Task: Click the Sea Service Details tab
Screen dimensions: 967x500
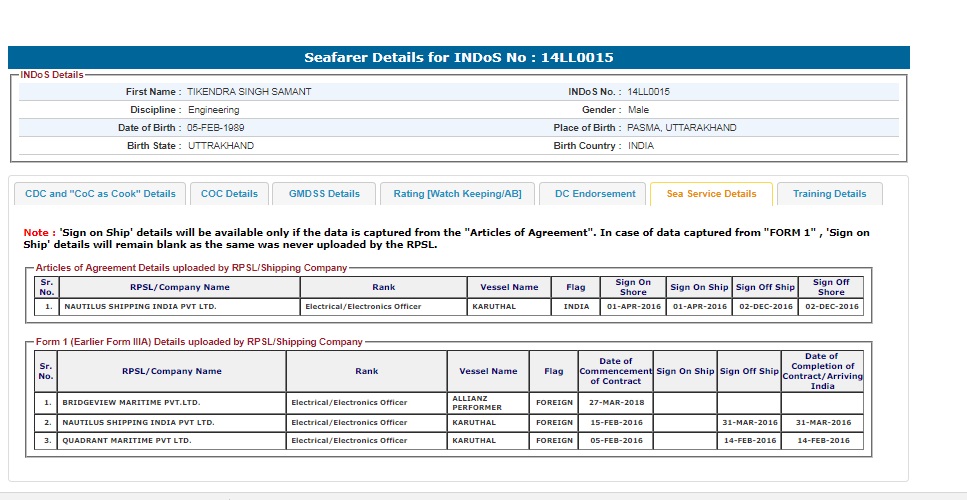Action: 711,194
